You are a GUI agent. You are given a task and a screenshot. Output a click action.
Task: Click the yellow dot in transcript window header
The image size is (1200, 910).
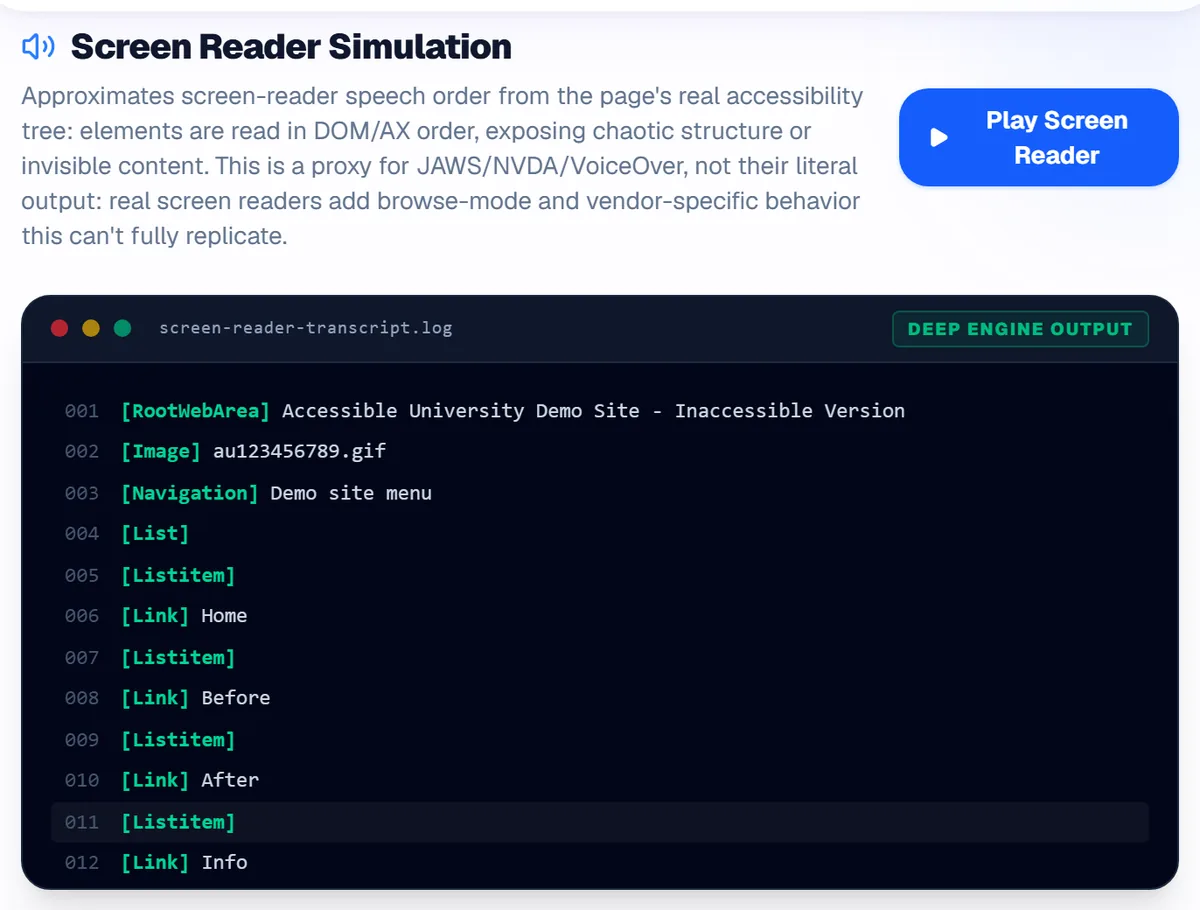click(91, 328)
